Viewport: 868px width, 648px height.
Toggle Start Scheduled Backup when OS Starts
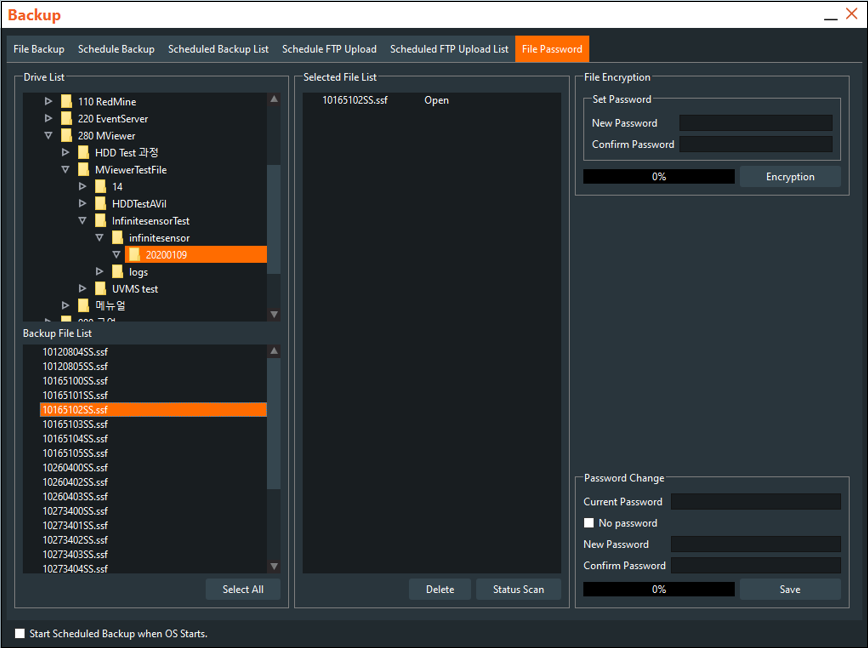coord(20,633)
